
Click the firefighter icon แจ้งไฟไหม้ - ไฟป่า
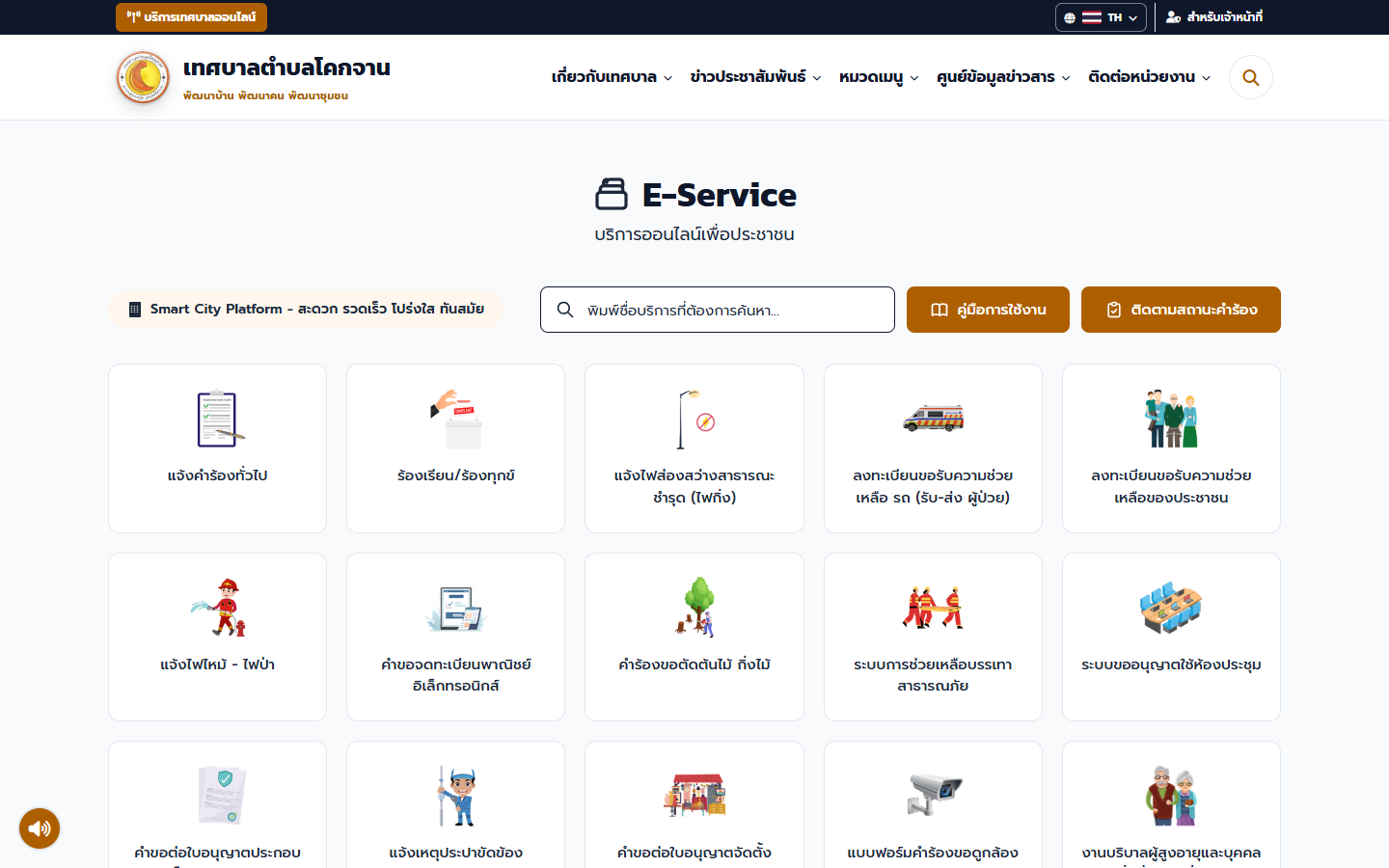point(218,608)
